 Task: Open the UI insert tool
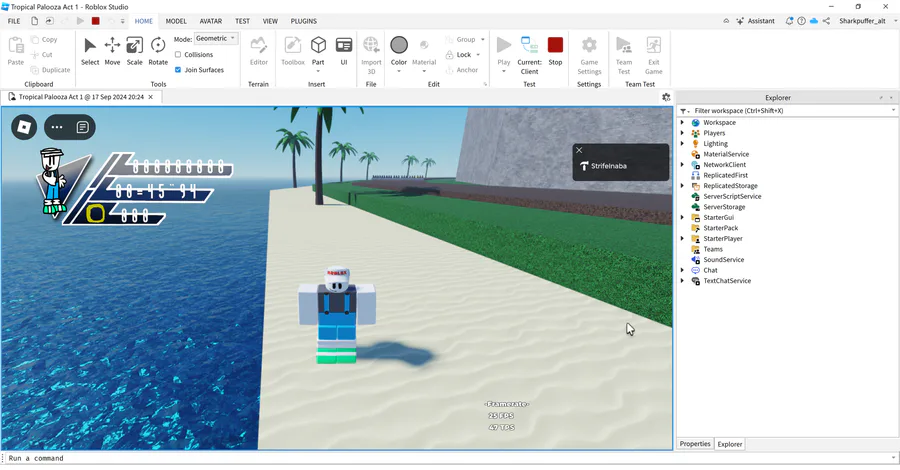click(344, 51)
